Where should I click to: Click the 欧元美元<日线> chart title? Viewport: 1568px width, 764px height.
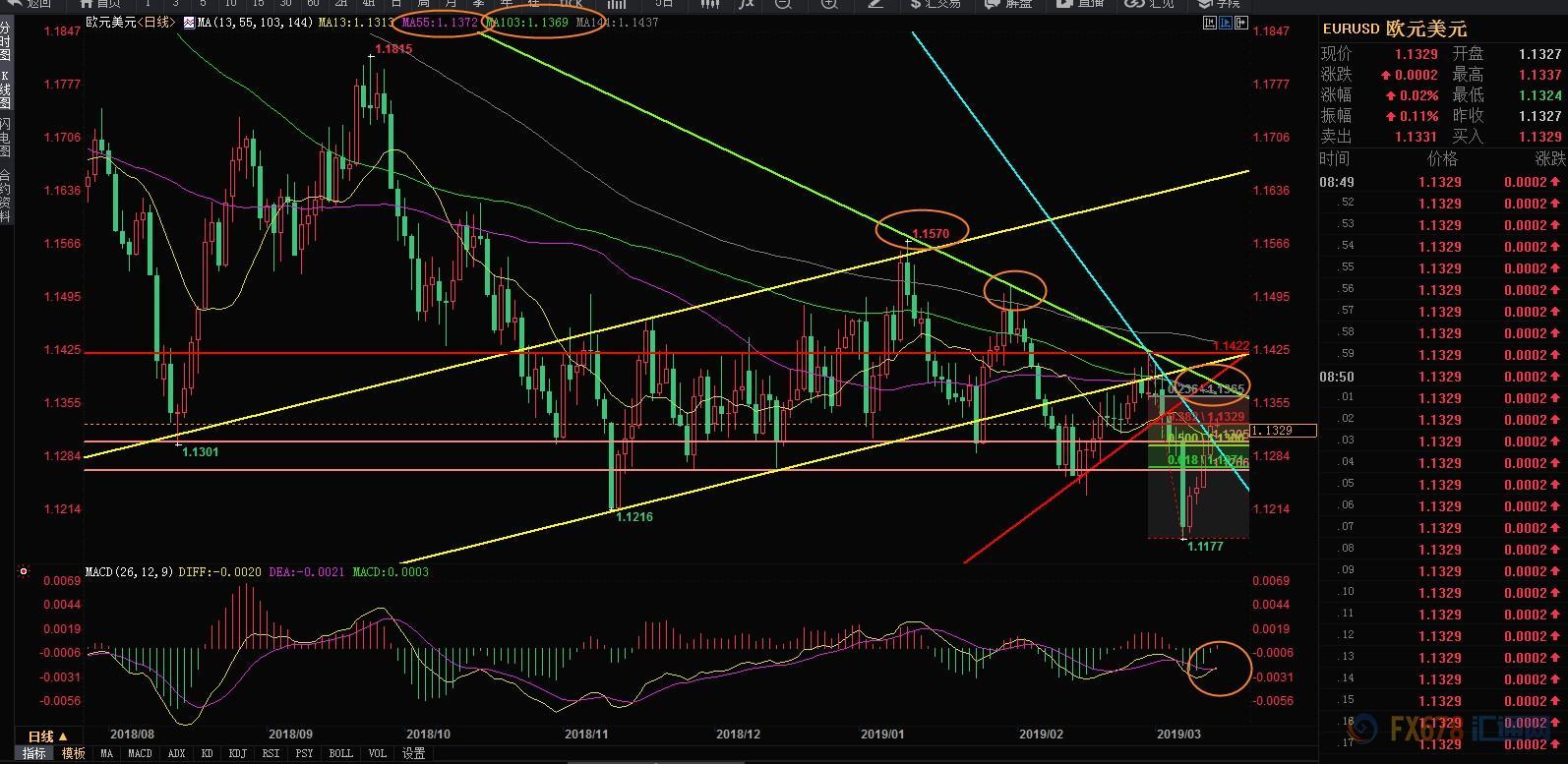click(x=131, y=22)
